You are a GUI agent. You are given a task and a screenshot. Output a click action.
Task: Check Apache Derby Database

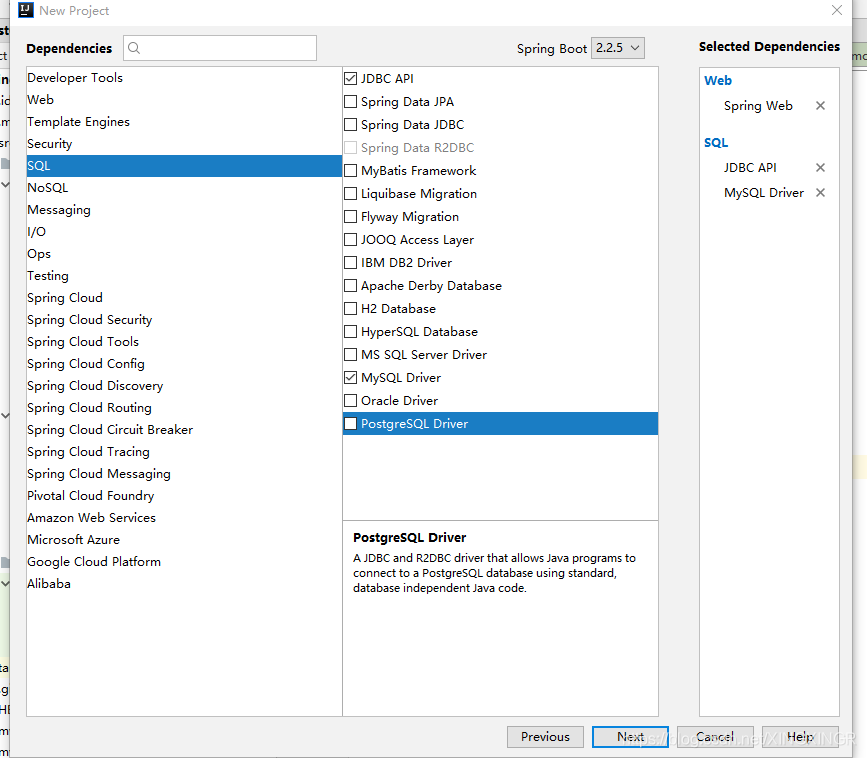tap(351, 285)
